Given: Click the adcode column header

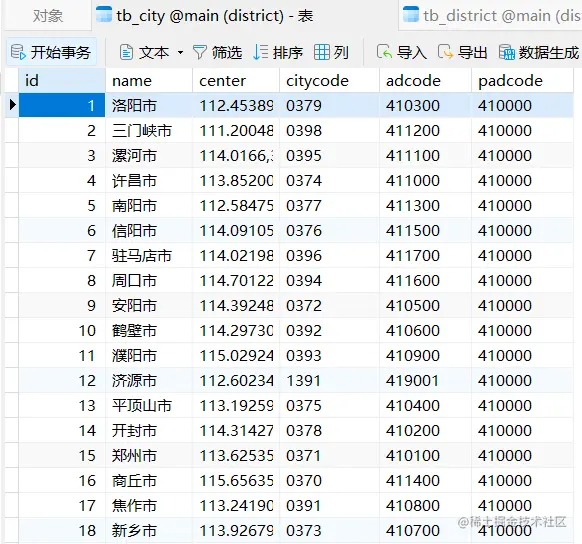Looking at the screenshot, I should (x=425, y=81).
